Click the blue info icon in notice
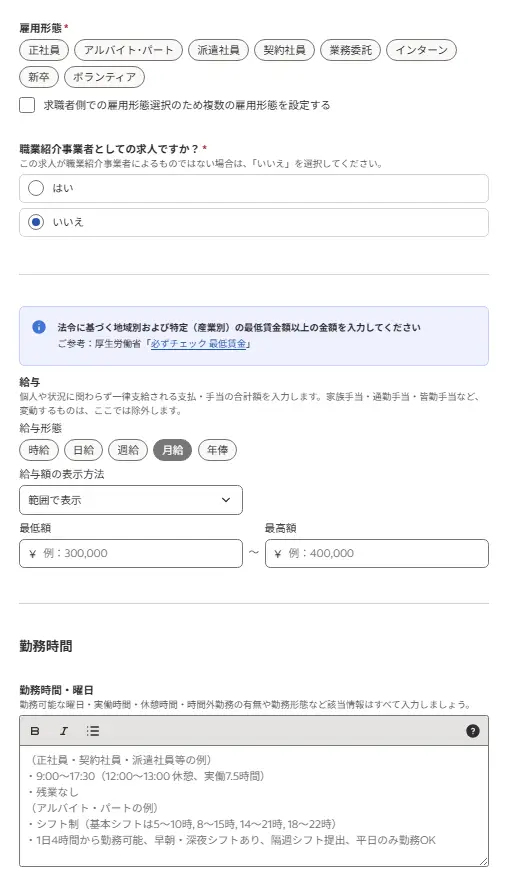Viewport: 511px width, 893px height. coord(39,327)
